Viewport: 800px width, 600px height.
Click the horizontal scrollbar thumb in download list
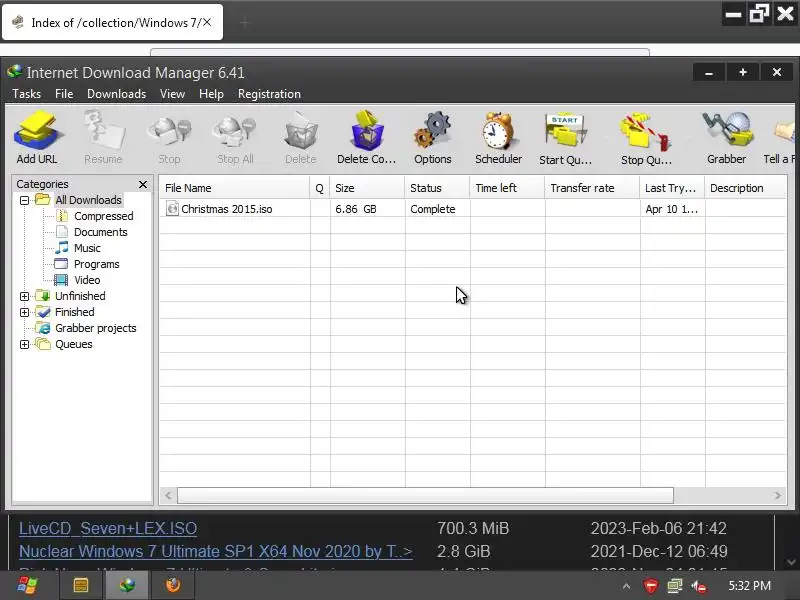point(425,495)
